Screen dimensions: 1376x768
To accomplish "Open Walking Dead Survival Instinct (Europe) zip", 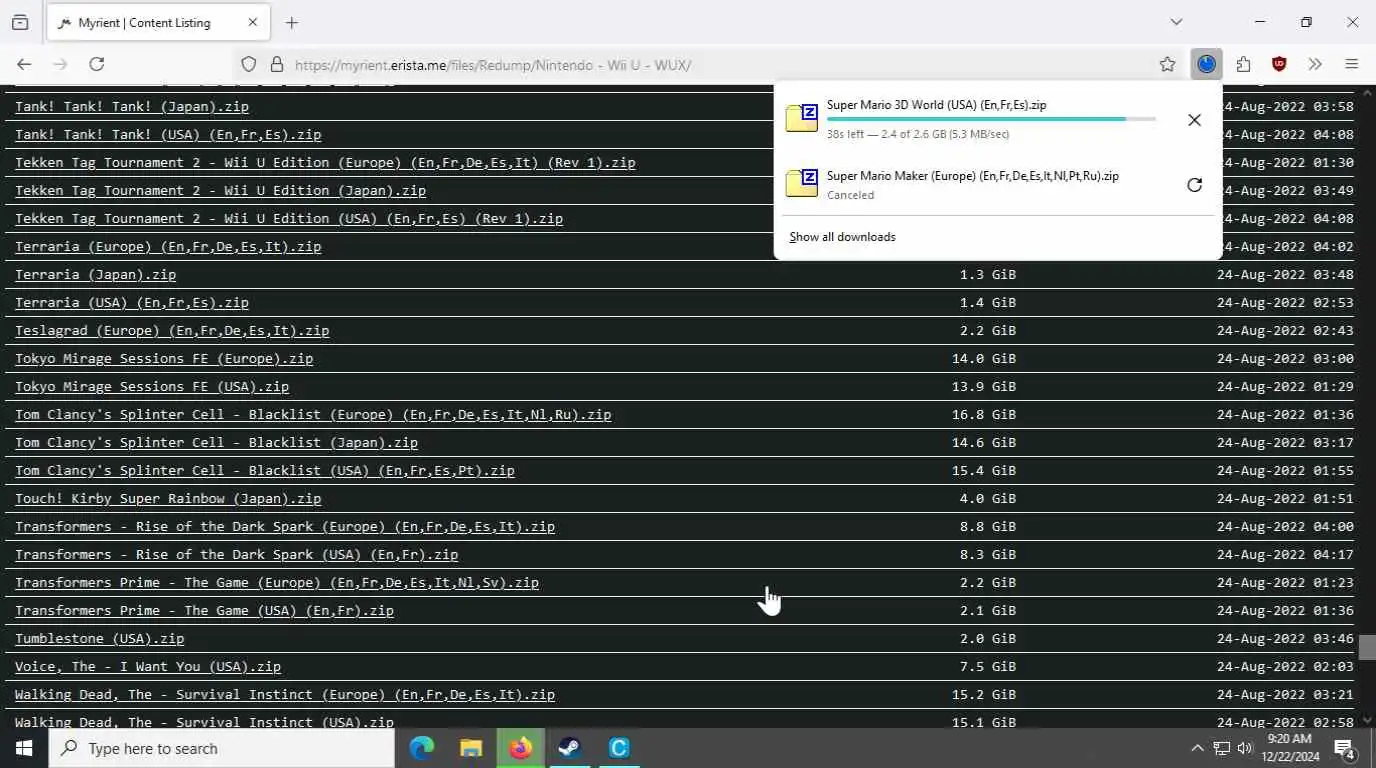I will point(285,694).
